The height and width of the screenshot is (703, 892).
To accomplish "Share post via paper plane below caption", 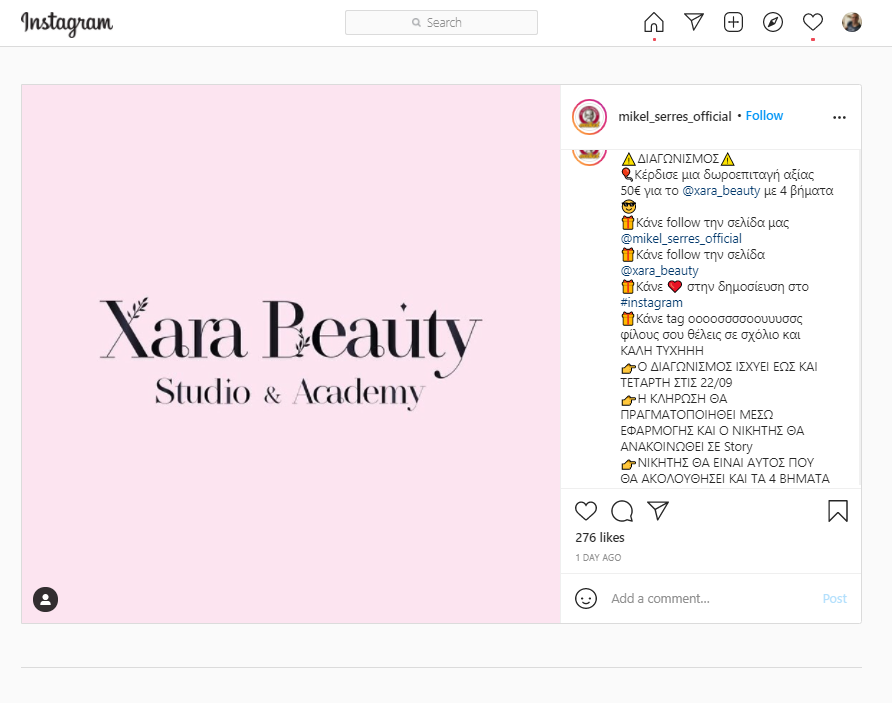I will pyautogui.click(x=658, y=511).
